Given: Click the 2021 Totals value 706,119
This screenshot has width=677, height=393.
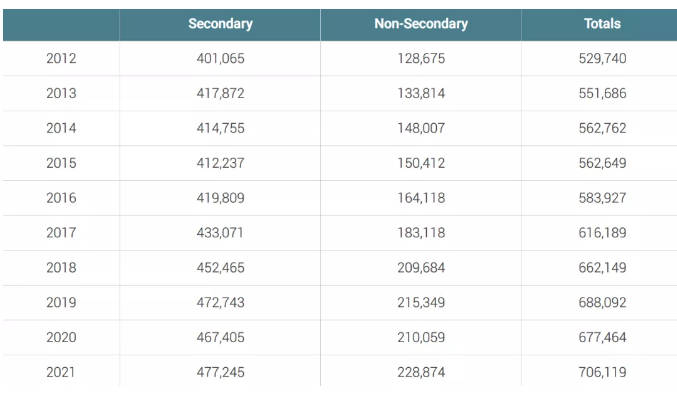Looking at the screenshot, I should point(602,372).
